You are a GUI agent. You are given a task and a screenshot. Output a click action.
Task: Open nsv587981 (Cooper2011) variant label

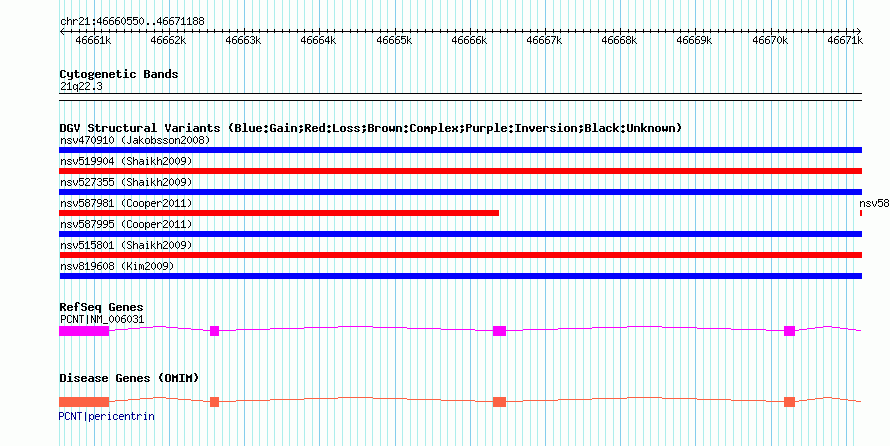pos(126,203)
